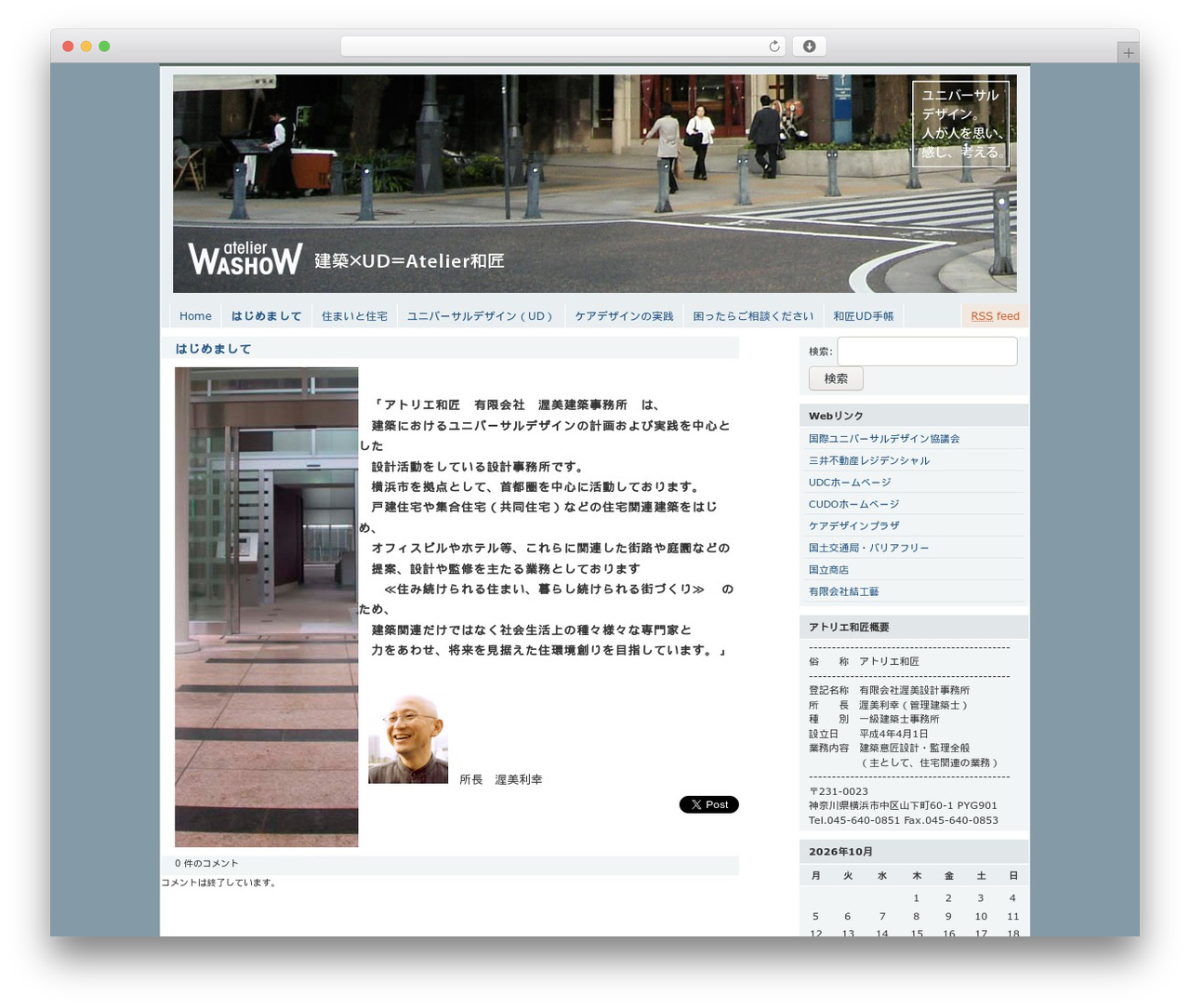1190x1008 pixels.
Task: Click the portrait photo of 渥美利幸
Action: [408, 739]
